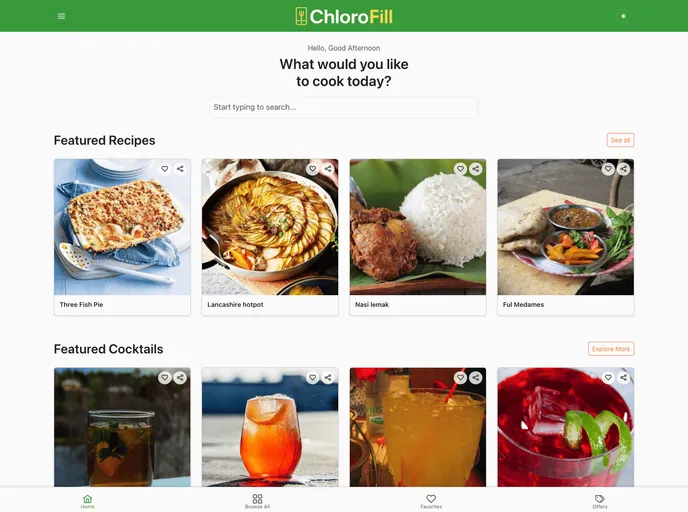Click heart icon on Nasi lemak card
Screen dimensions: 688x512
pyautogui.click(x=460, y=169)
